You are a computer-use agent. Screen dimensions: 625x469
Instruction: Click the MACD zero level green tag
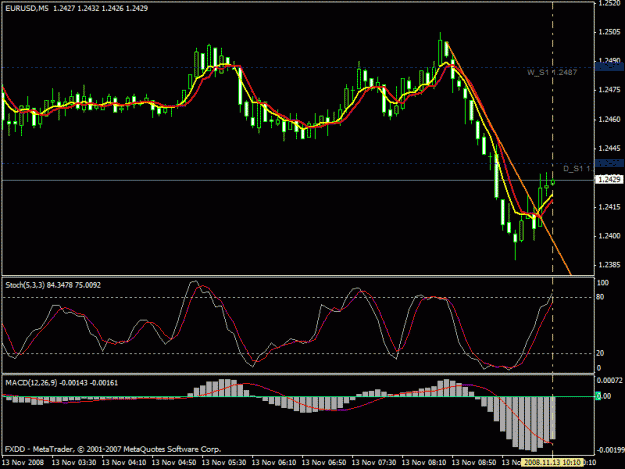tap(598, 396)
